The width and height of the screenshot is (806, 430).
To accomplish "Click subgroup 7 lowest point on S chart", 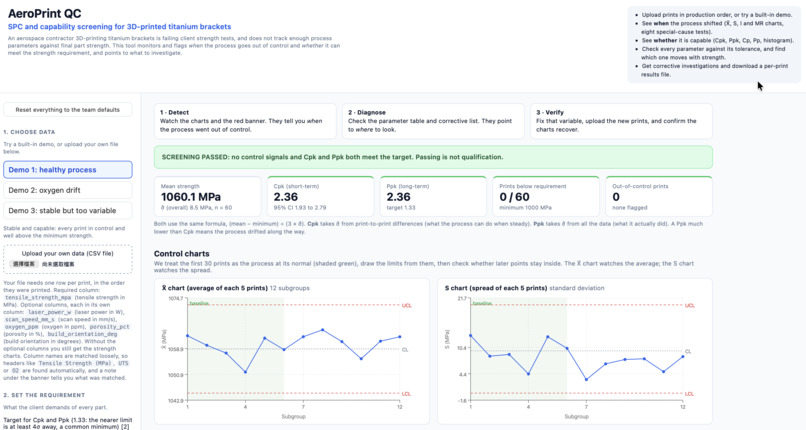I will tap(587, 380).
